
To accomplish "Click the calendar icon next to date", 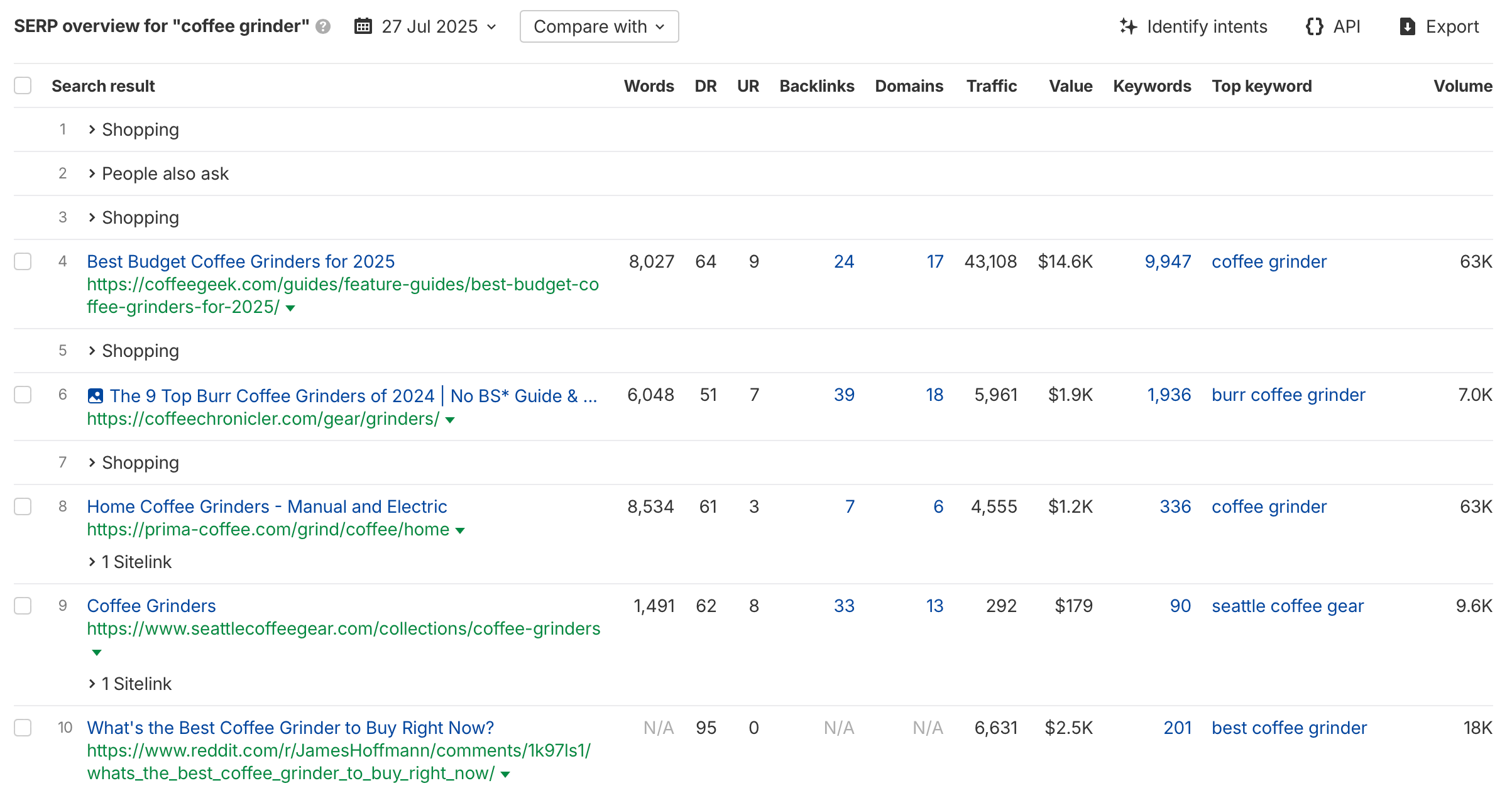I will pos(363,26).
